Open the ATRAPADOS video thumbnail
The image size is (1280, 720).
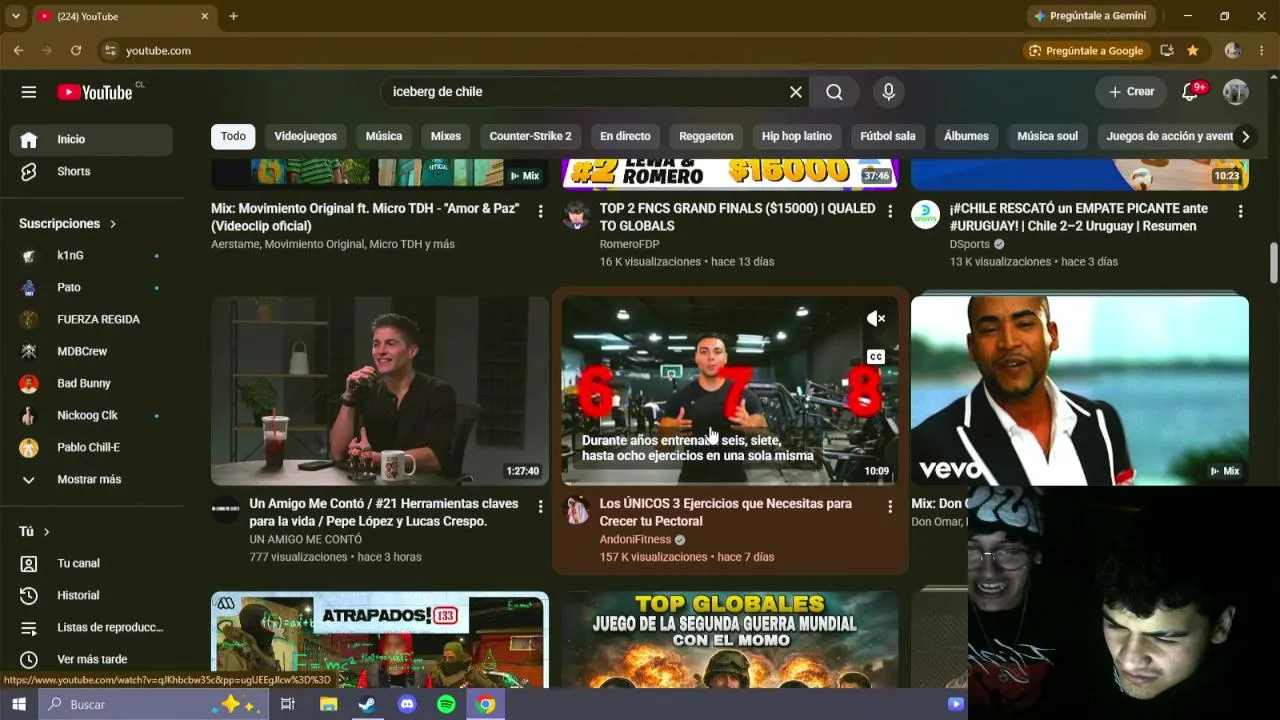pos(380,639)
